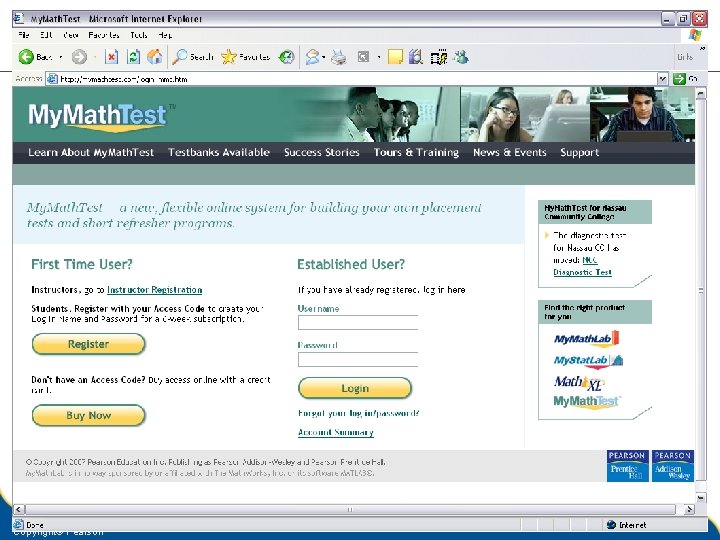Click the vertical scrollbar up arrow
The width and height of the screenshot is (720, 540).
701,93
